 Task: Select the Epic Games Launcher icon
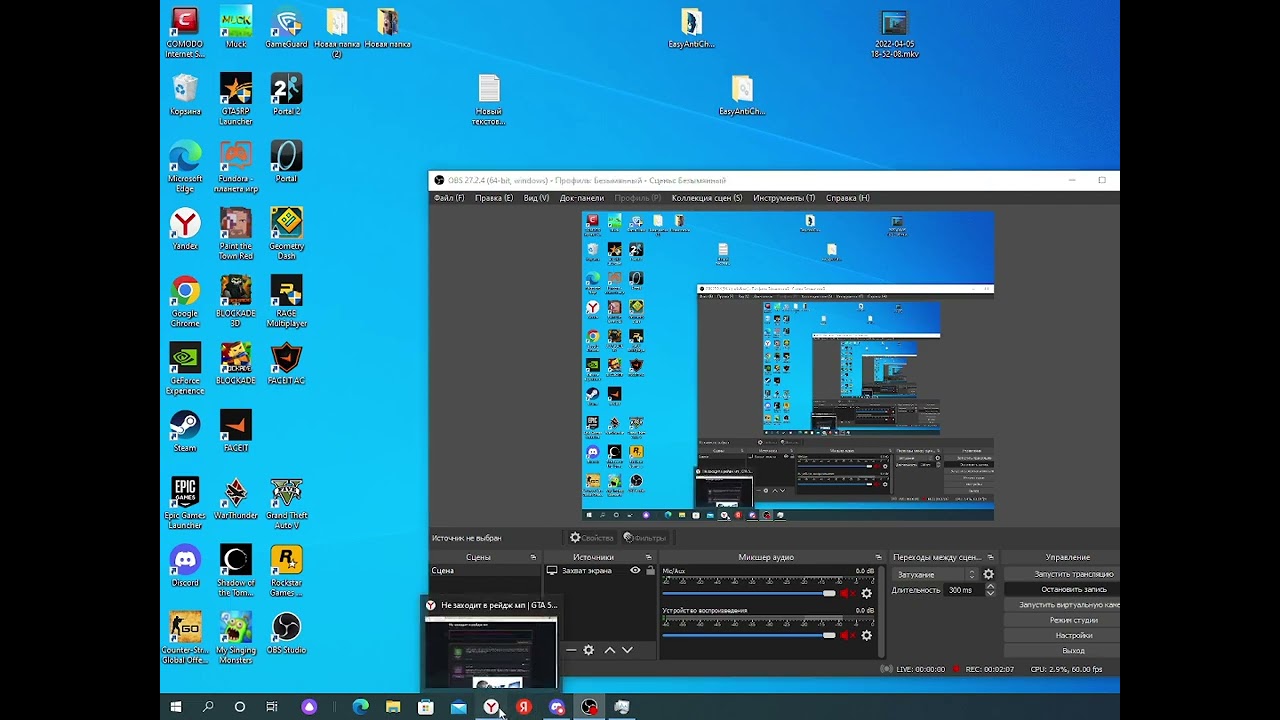(185, 503)
